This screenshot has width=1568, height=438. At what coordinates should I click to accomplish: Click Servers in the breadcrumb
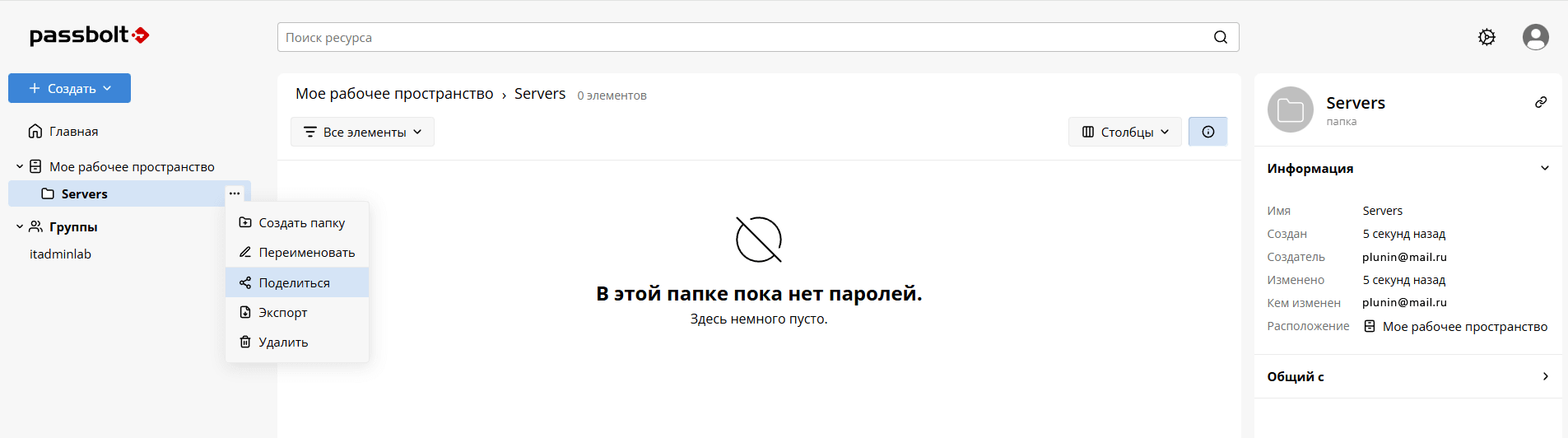[x=540, y=94]
